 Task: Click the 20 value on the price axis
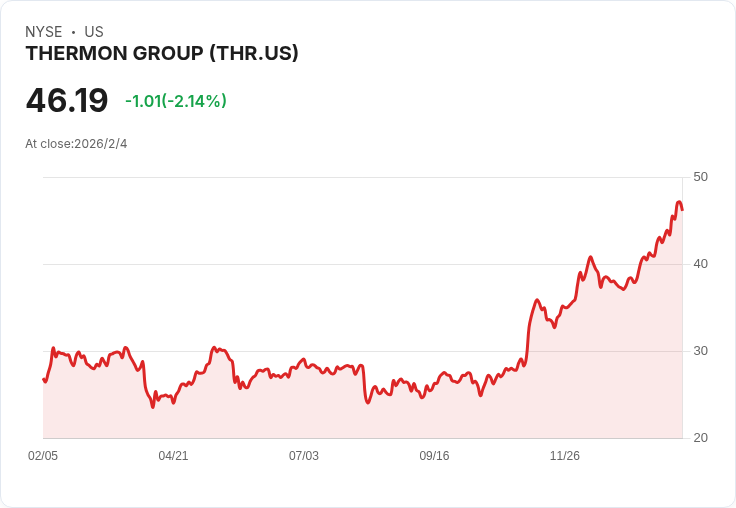(x=701, y=438)
